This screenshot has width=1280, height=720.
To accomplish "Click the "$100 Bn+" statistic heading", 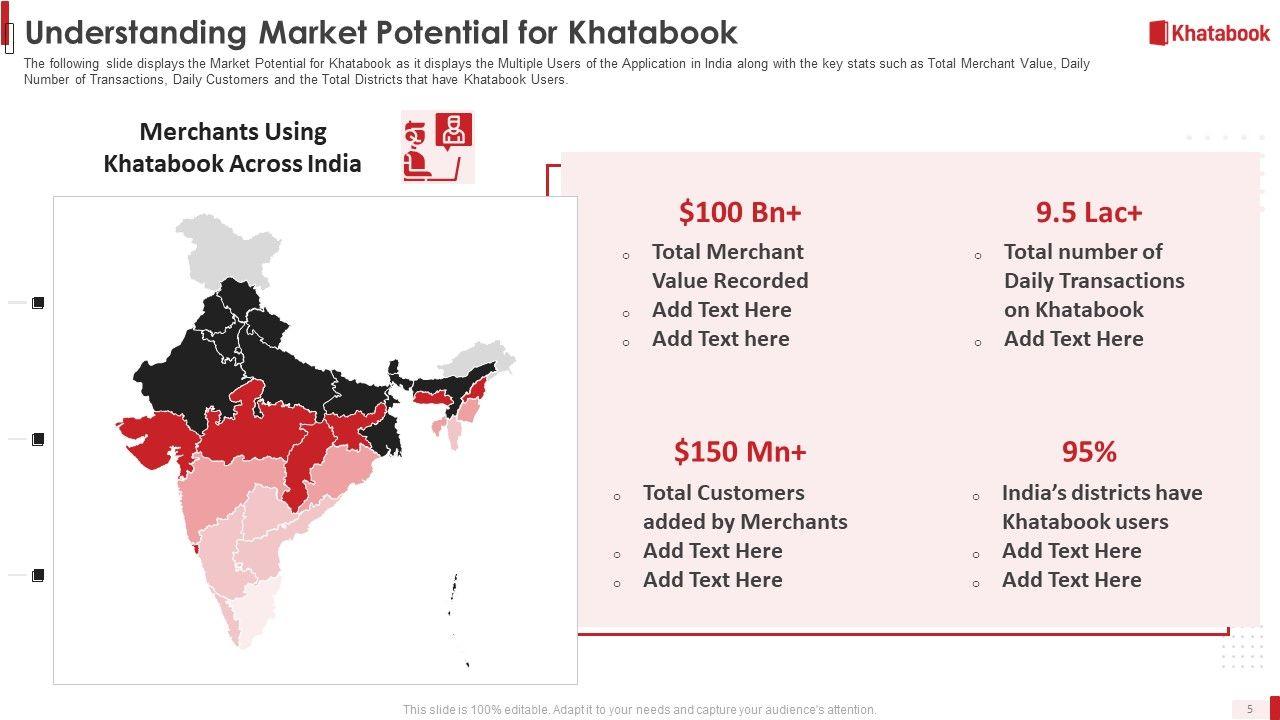I will click(740, 212).
